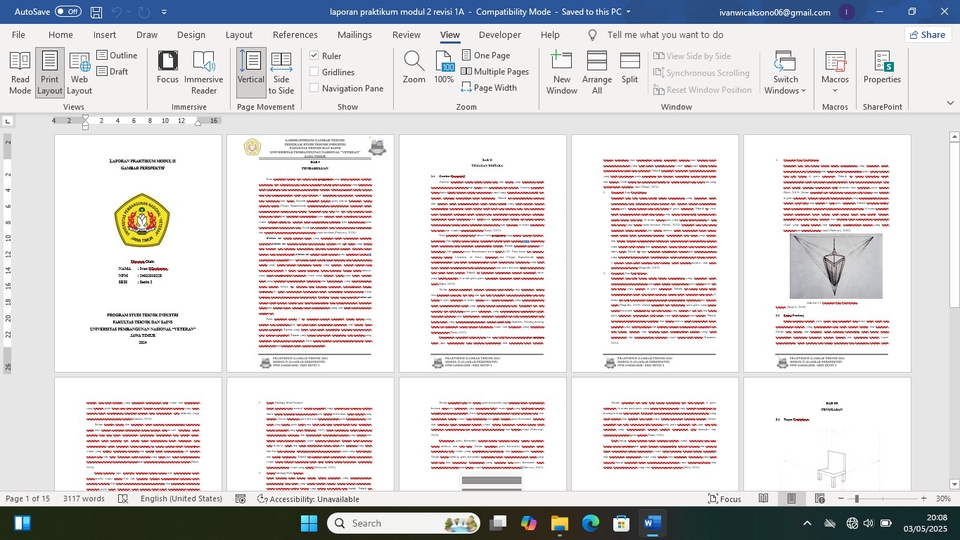Open File Explorer from taskbar
Viewport: 960px width, 540px height.
560,523
